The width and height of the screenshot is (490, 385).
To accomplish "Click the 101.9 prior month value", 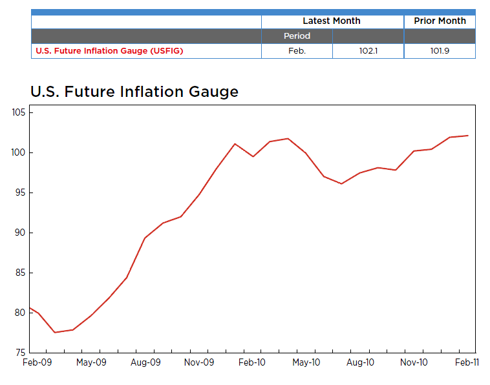I will (440, 51).
